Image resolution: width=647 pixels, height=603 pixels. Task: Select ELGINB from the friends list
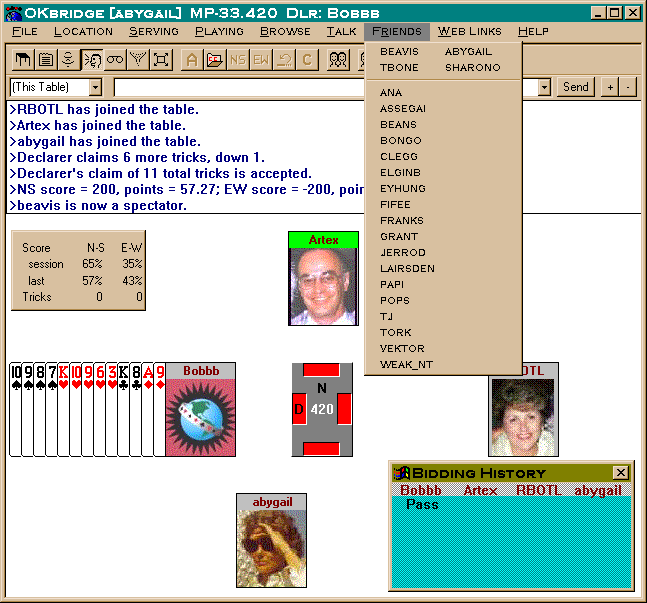pos(444,173)
